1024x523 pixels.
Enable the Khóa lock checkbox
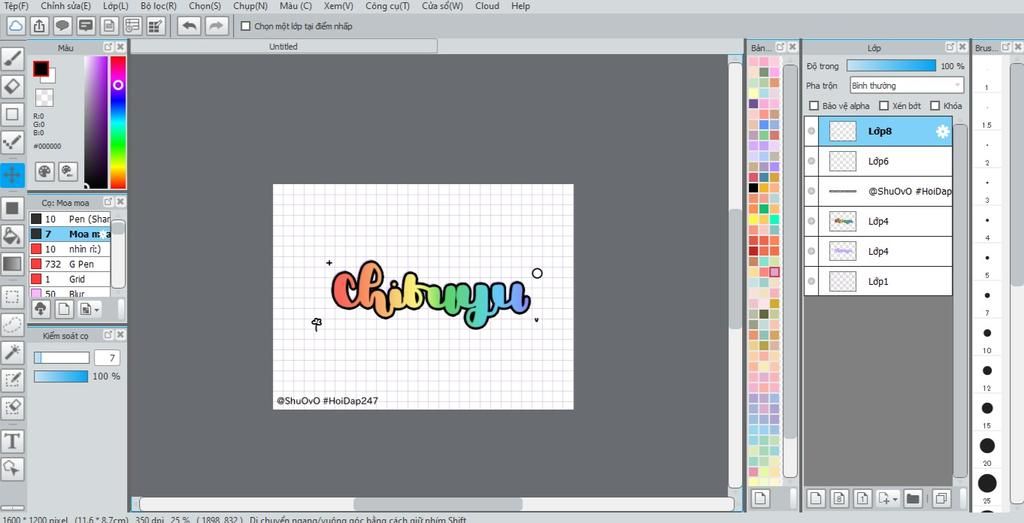coord(935,106)
